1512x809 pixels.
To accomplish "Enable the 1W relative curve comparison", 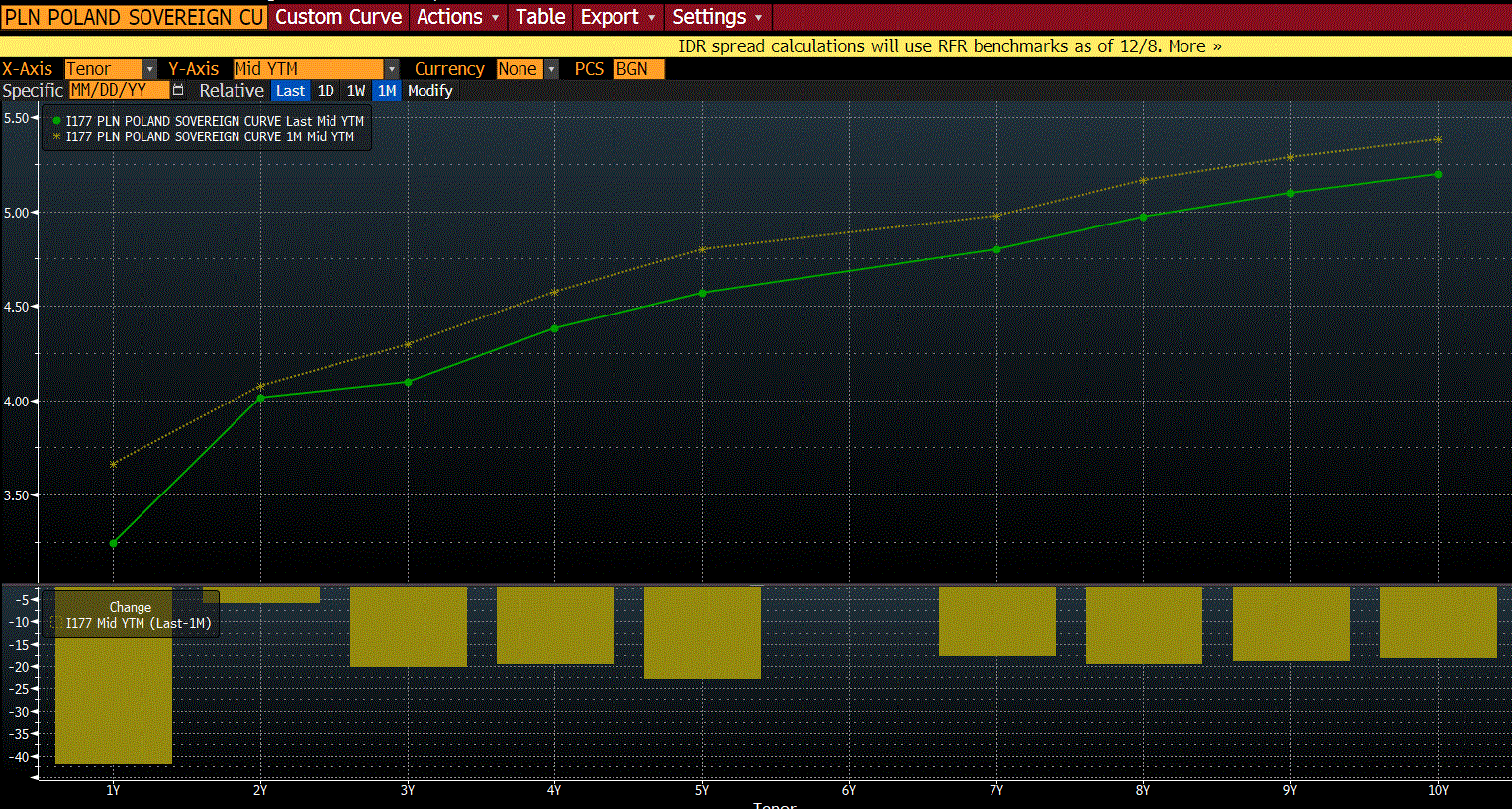I will point(356,91).
